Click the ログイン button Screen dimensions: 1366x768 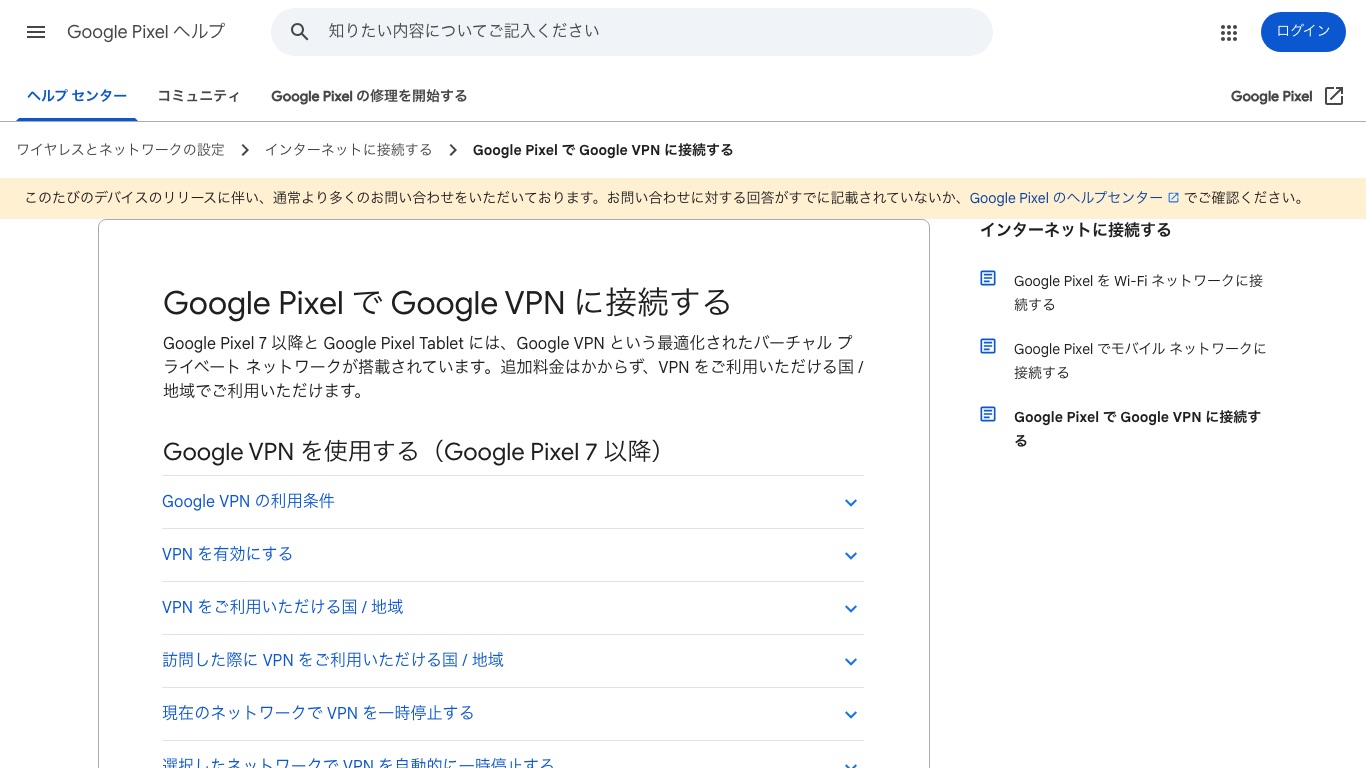tap(1303, 32)
